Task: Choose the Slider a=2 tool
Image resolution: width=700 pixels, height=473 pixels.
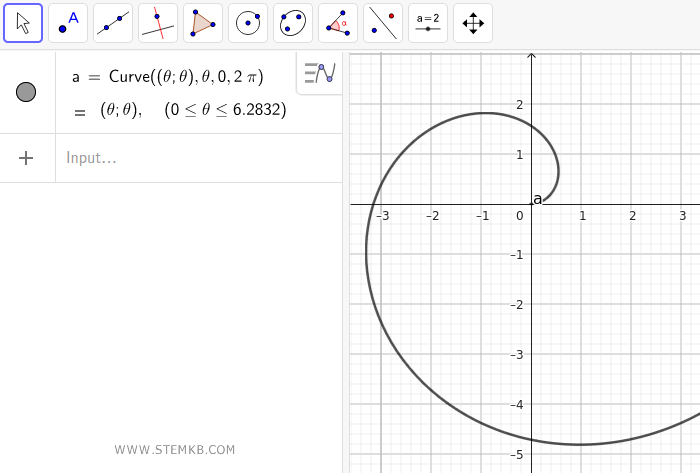Action: click(x=428, y=23)
